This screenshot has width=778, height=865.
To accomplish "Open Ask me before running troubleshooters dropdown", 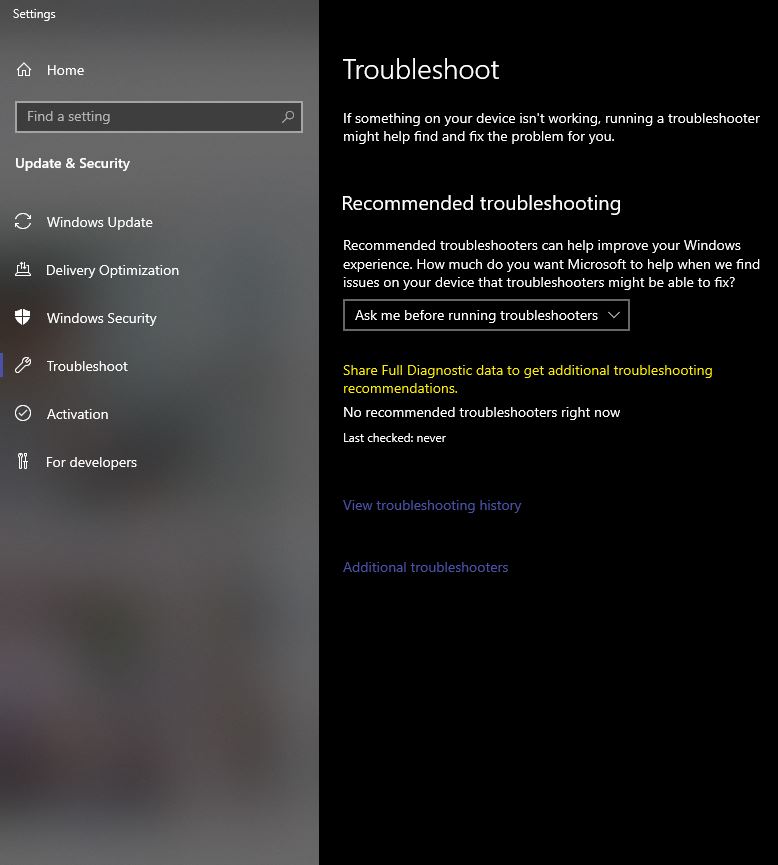I will (486, 315).
